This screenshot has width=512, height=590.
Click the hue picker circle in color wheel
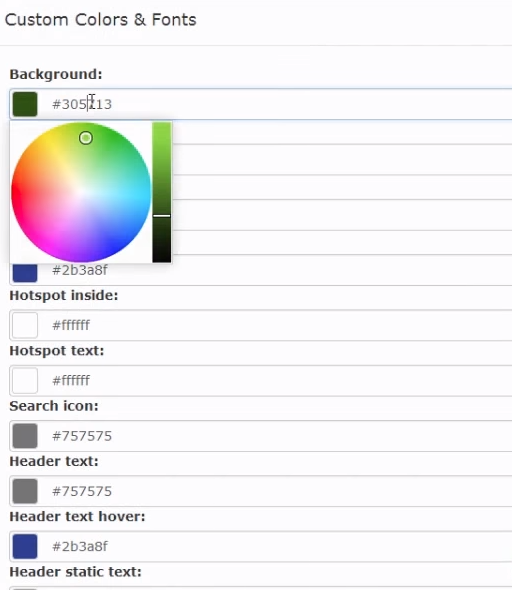point(86,138)
